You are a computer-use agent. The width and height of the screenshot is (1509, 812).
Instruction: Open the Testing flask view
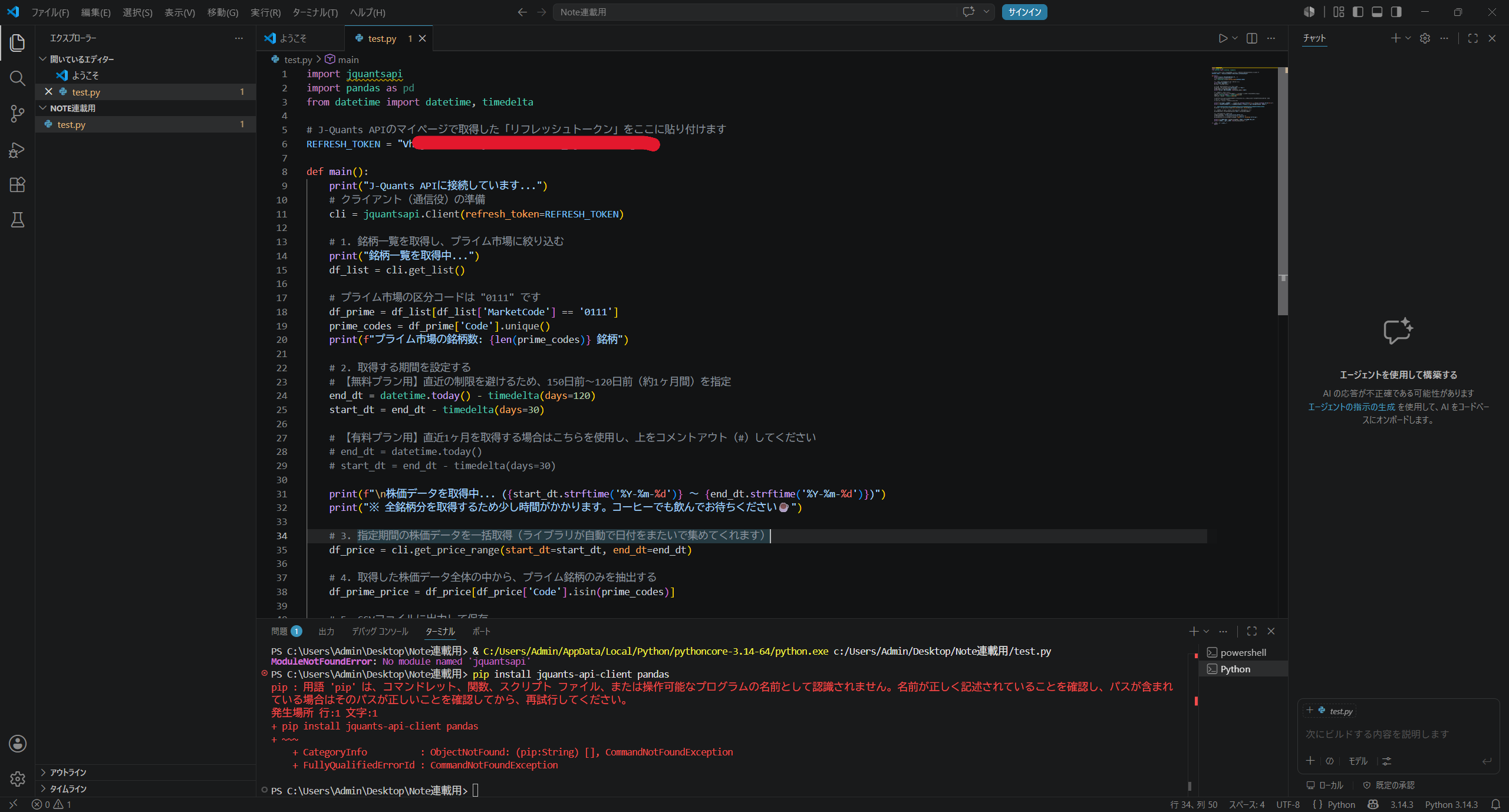18,220
